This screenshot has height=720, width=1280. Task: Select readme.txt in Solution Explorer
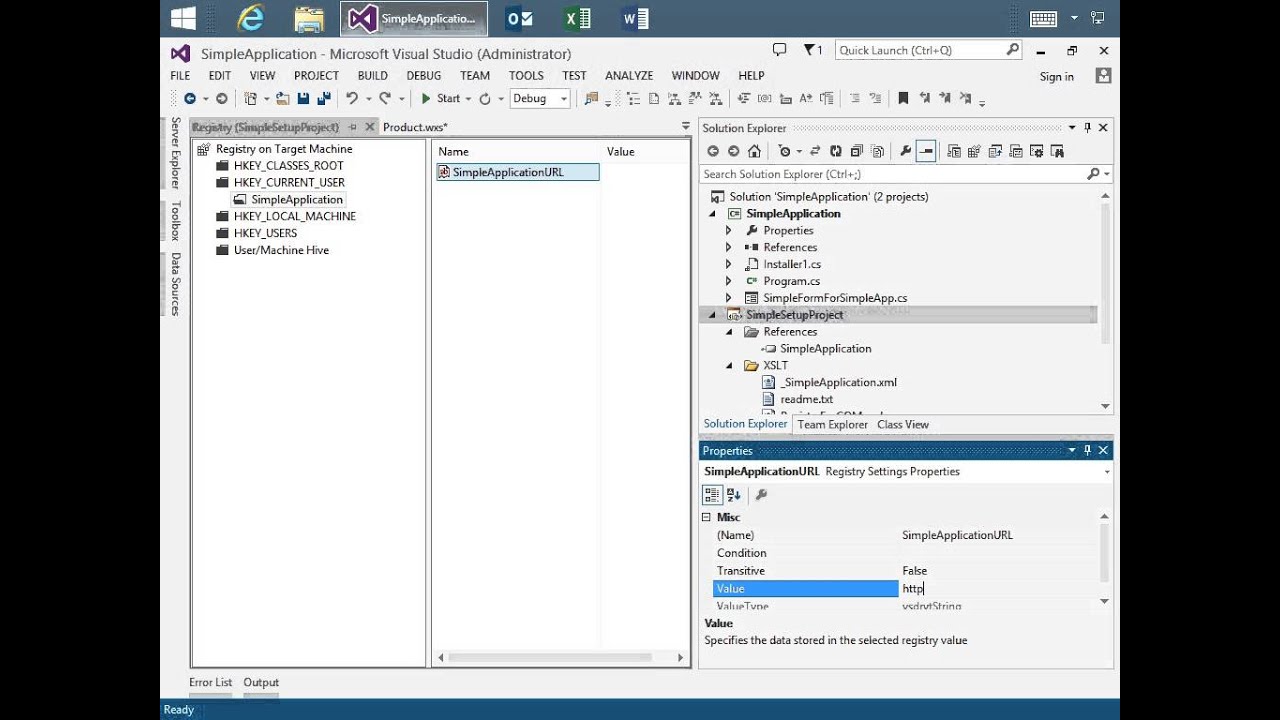click(x=806, y=399)
